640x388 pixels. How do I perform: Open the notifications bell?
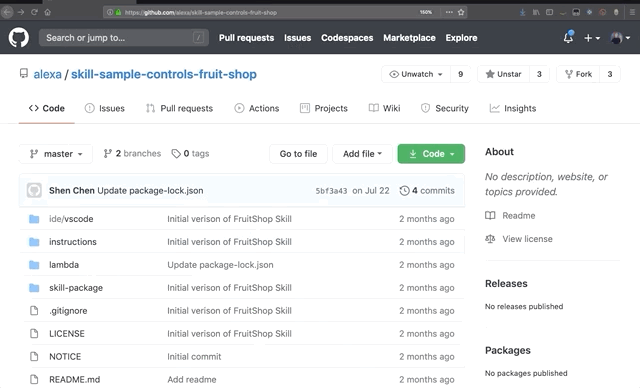tap(568, 38)
